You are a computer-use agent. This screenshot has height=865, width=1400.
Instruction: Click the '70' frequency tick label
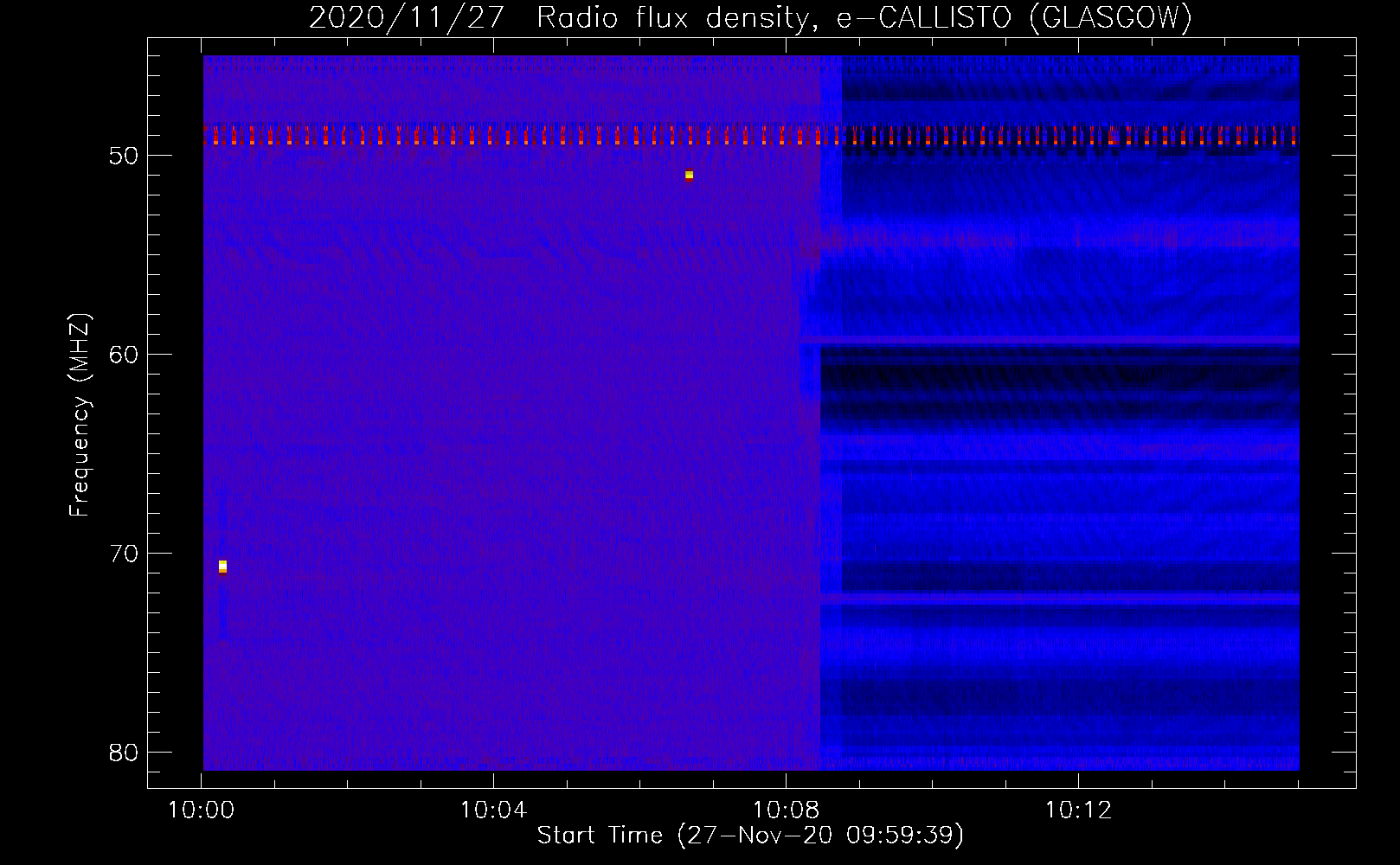tap(125, 554)
